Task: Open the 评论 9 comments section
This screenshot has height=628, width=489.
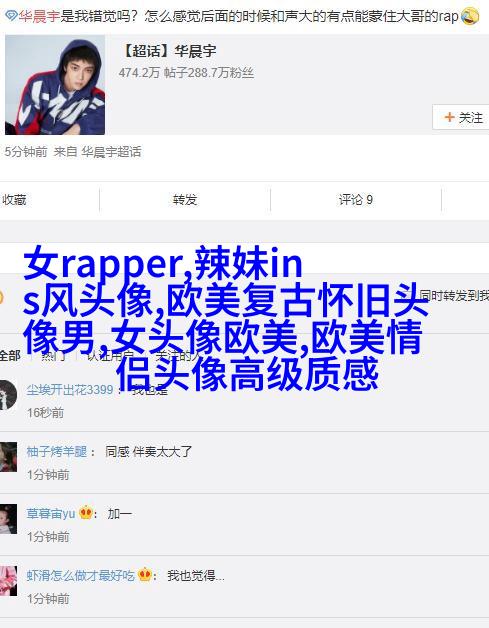Action: click(x=356, y=199)
